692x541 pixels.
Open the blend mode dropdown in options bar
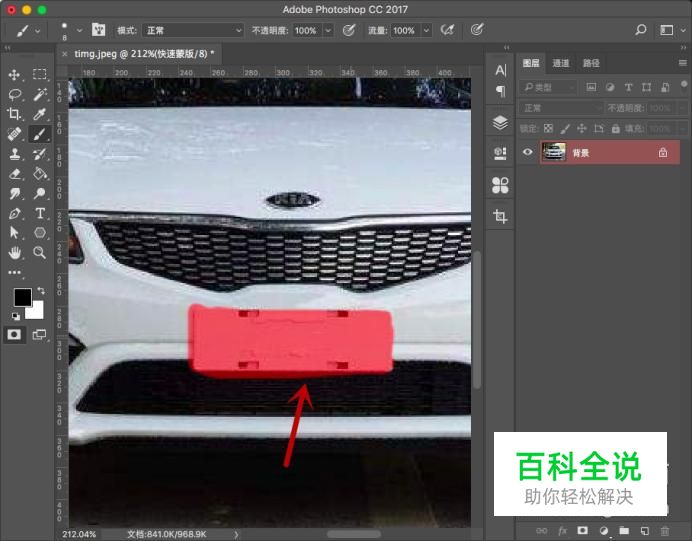[192, 30]
